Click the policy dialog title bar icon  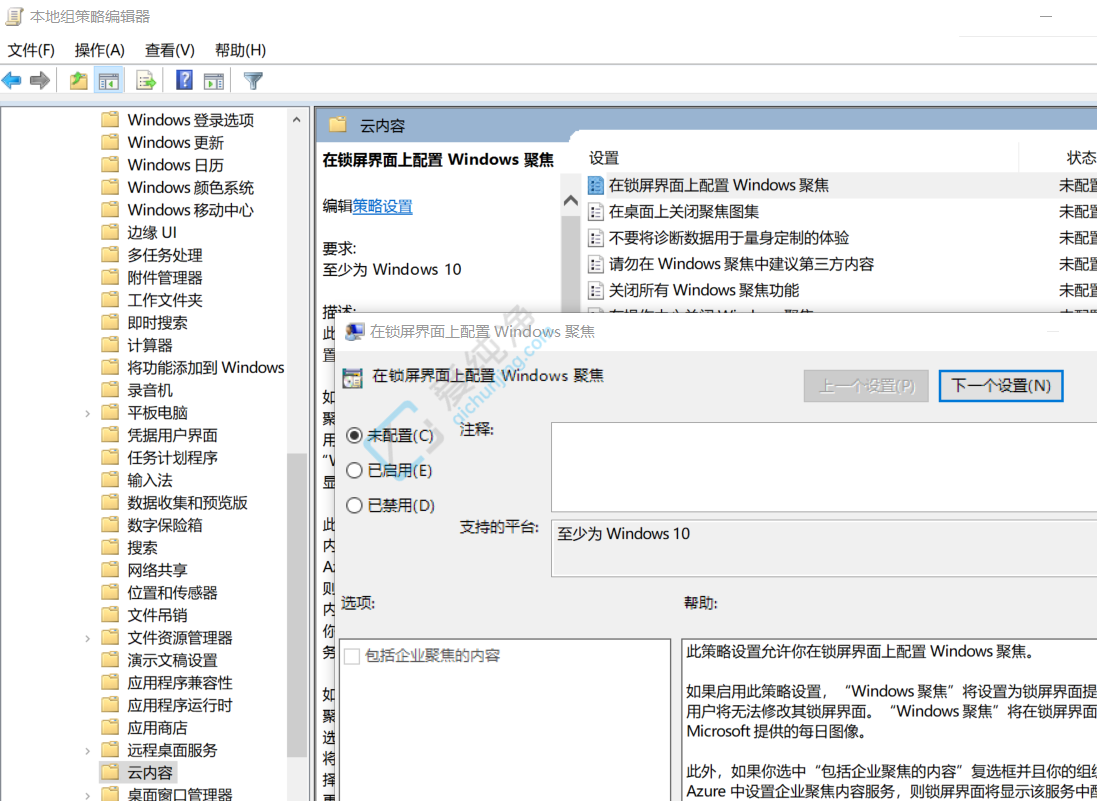coord(355,332)
